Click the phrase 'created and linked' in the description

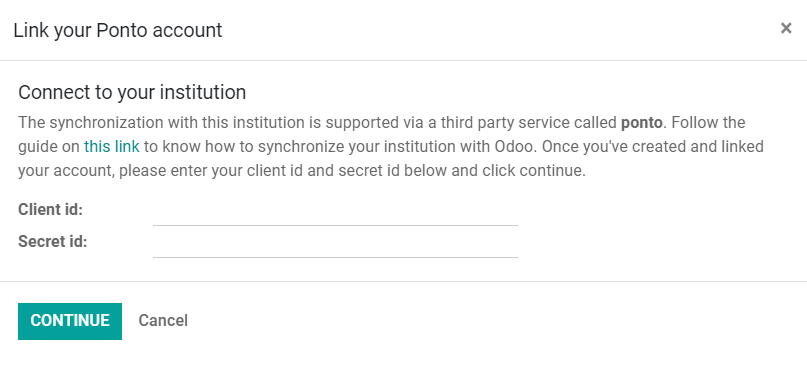click(x=697, y=147)
